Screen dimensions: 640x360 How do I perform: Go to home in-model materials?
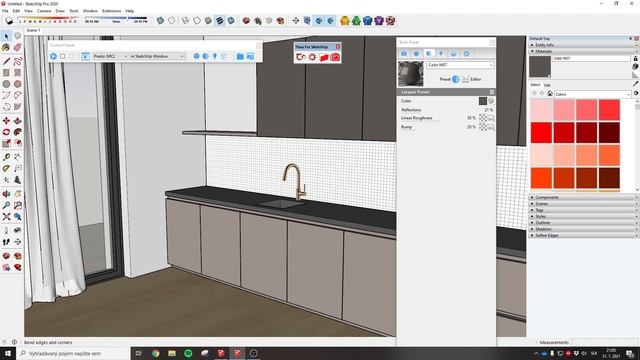(550, 94)
